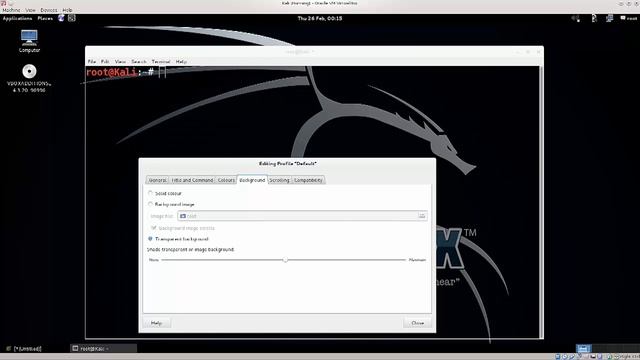Open the Places menu in top panel
Screen dimensions: 640x360
(45, 18)
